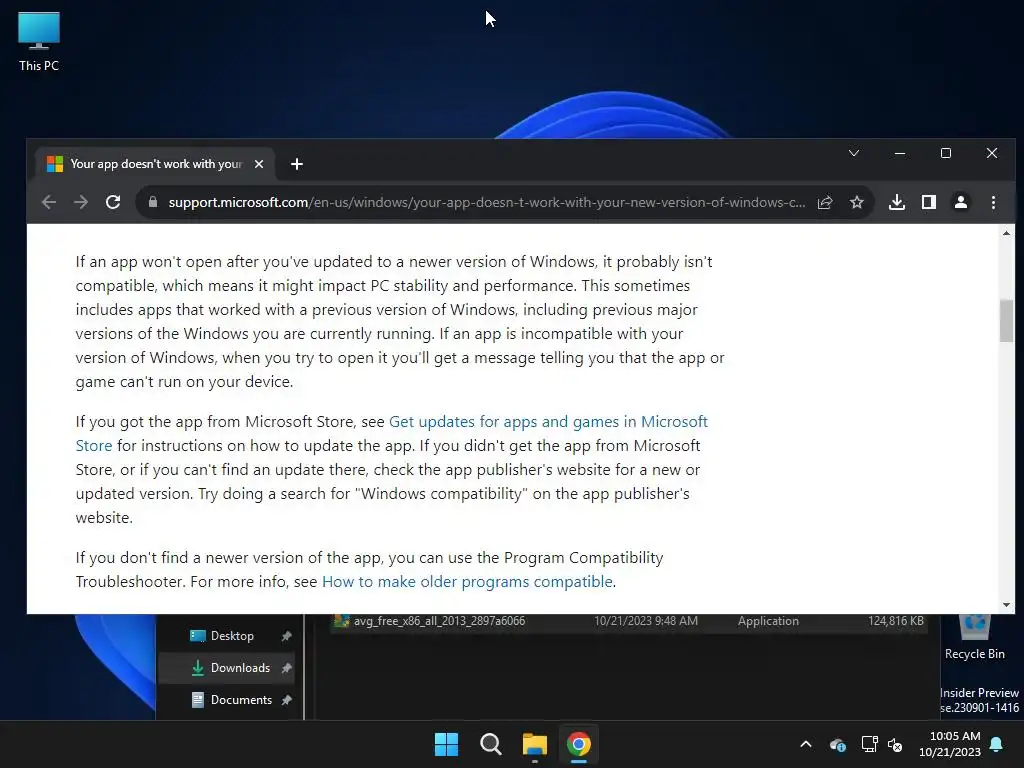Minimize the Chrome window

[900, 153]
